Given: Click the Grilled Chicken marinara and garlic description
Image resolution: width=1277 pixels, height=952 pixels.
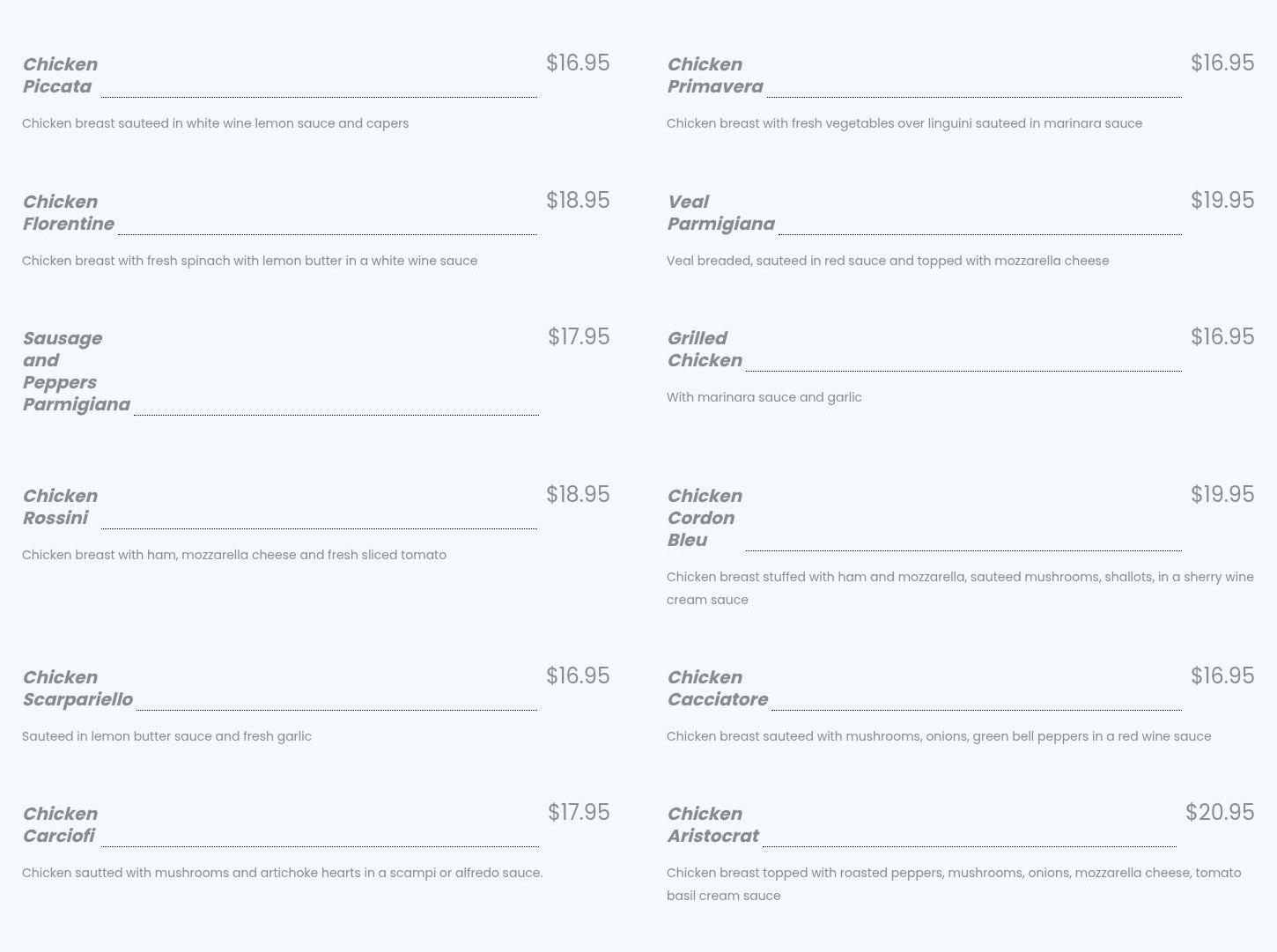Looking at the screenshot, I should 764,397.
